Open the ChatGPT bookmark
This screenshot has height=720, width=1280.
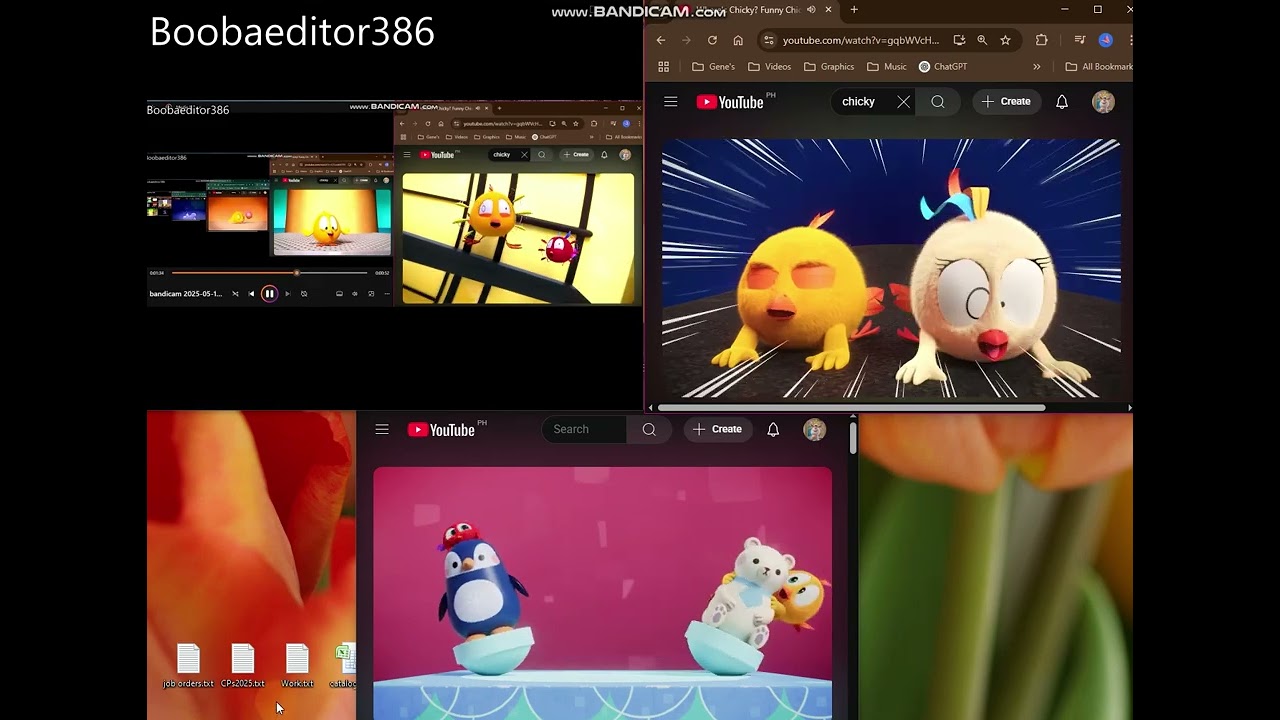[943, 67]
